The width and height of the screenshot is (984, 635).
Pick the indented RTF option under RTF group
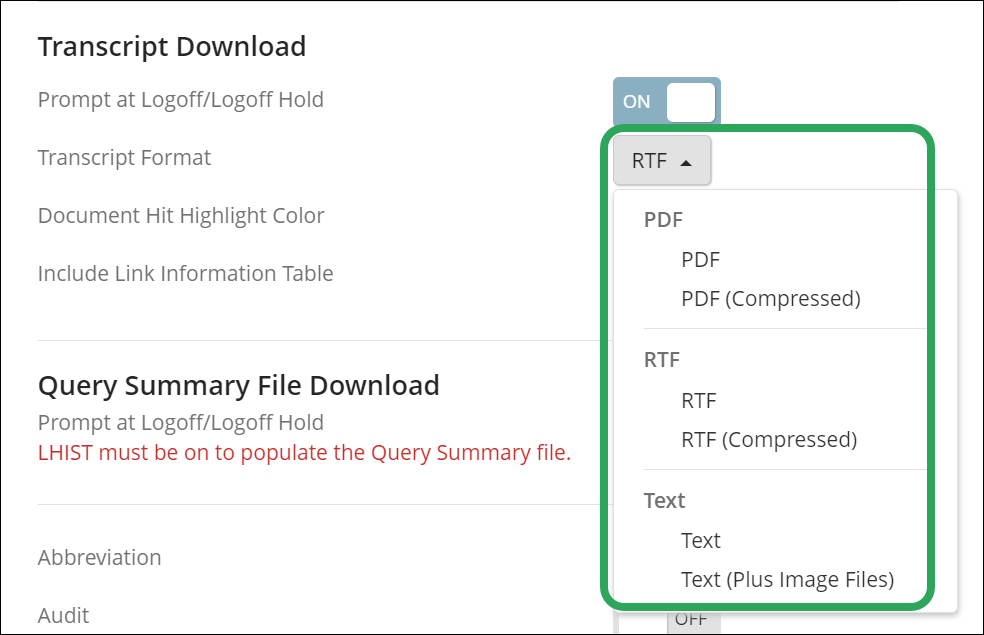(x=699, y=401)
